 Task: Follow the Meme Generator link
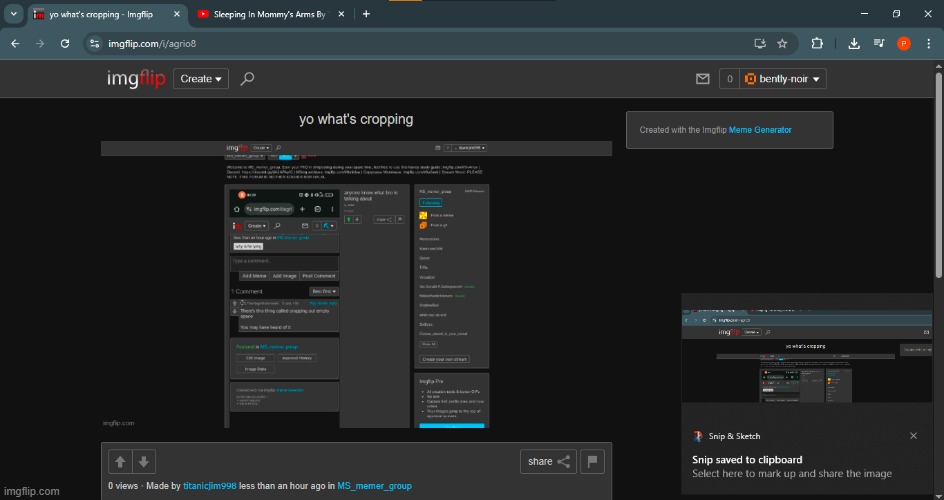pyautogui.click(x=759, y=130)
